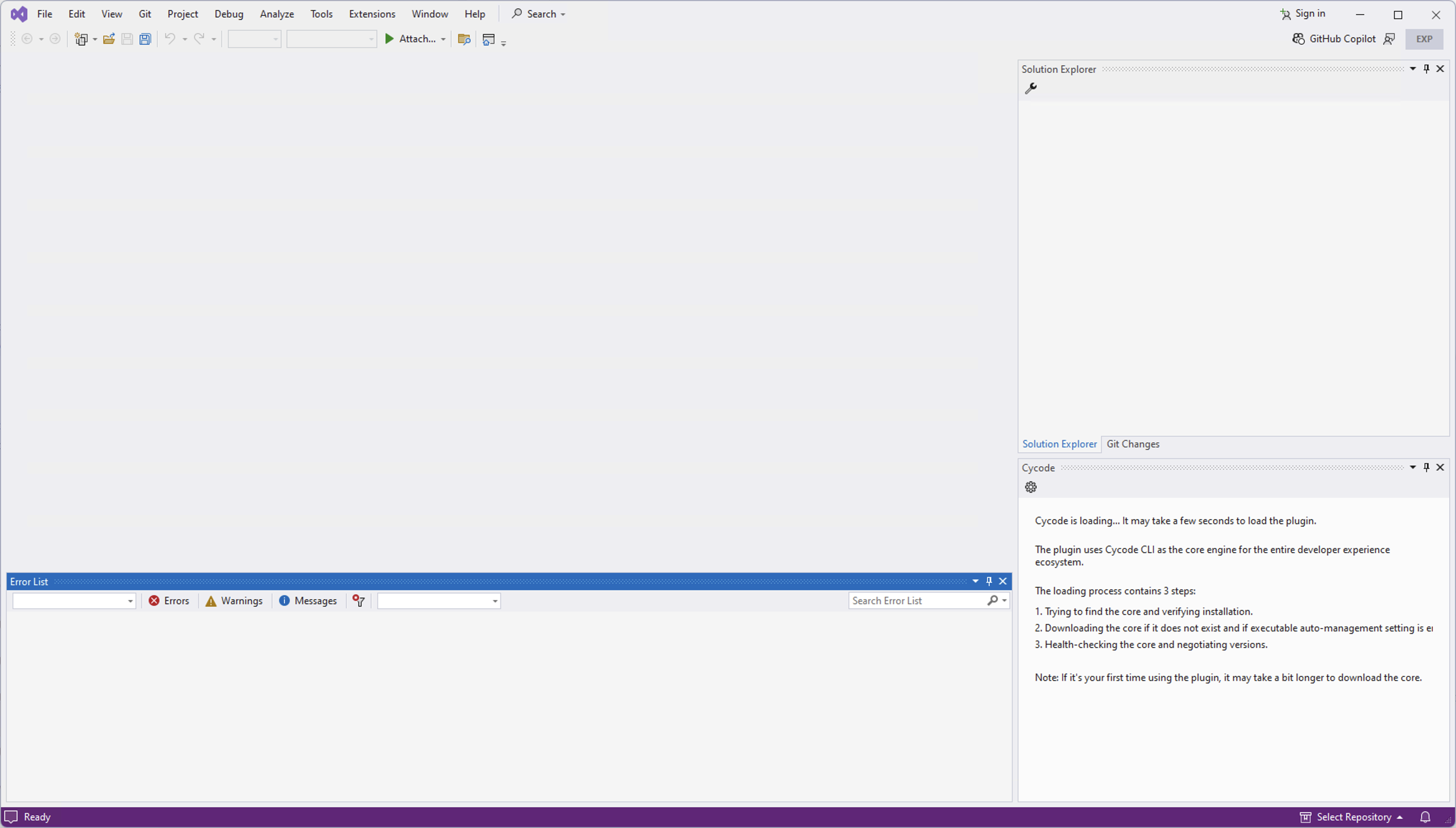
Task: Open Cycode settings gear icon
Action: [1031, 487]
